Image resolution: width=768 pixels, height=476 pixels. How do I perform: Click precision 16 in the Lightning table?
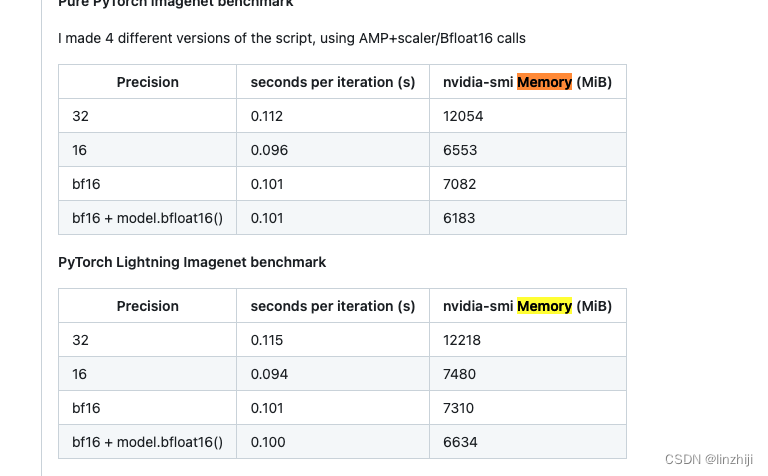(79, 374)
